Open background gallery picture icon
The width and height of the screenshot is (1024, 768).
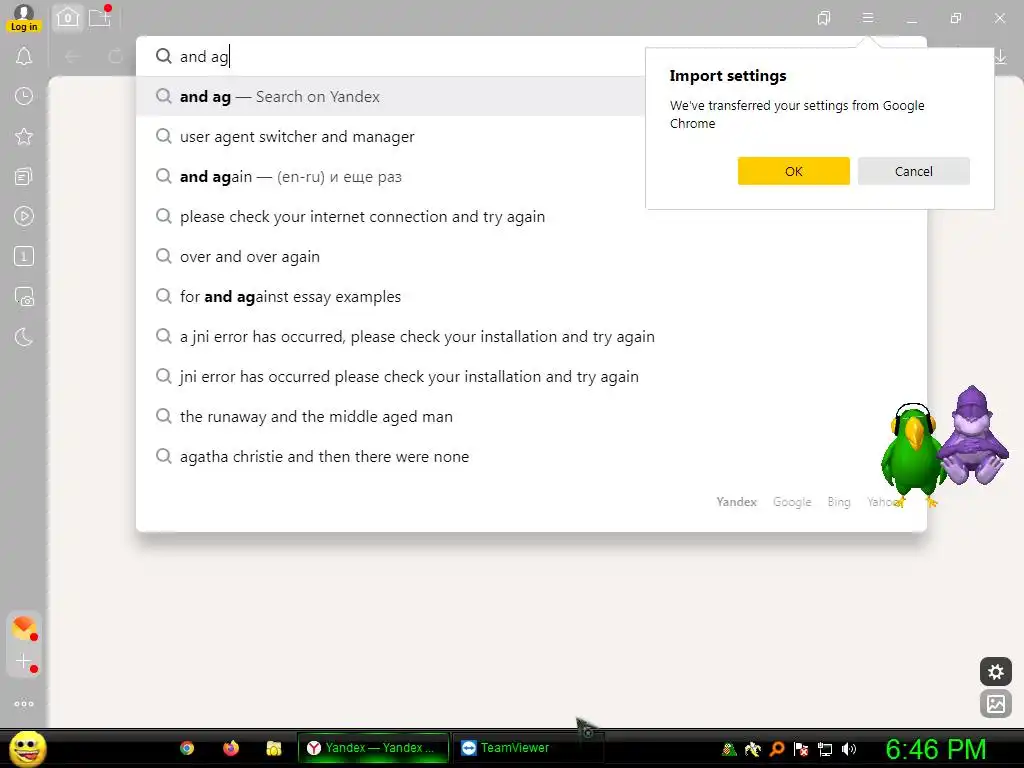[996, 703]
